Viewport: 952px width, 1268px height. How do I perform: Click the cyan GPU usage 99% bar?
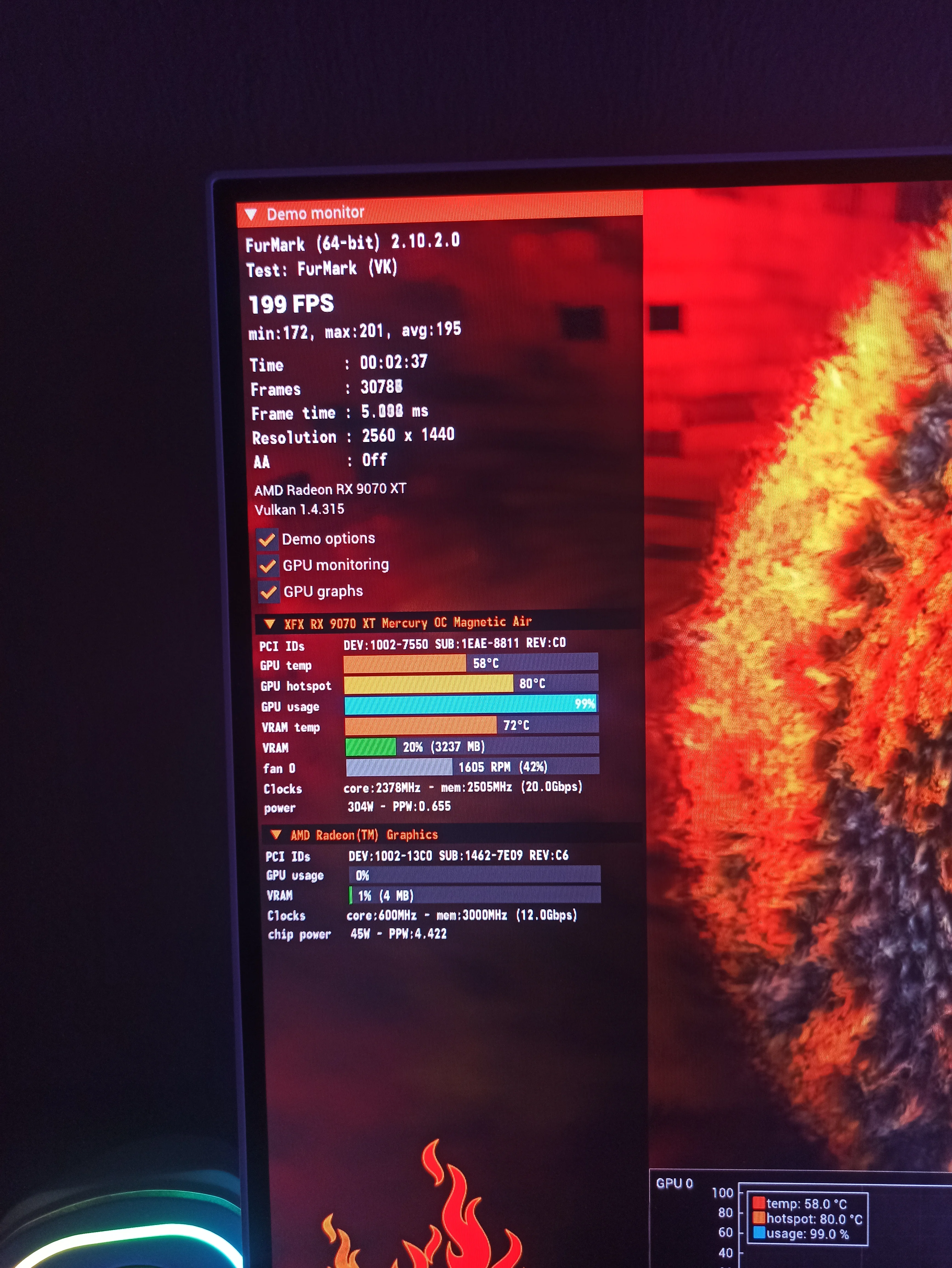[x=470, y=704]
